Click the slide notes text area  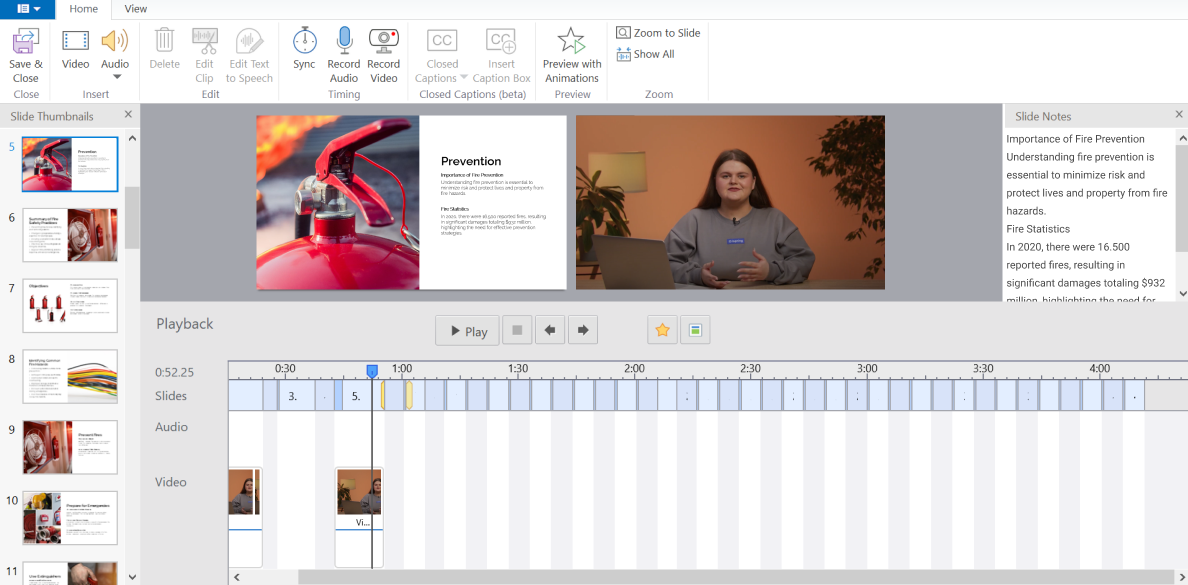pyautogui.click(x=1089, y=216)
